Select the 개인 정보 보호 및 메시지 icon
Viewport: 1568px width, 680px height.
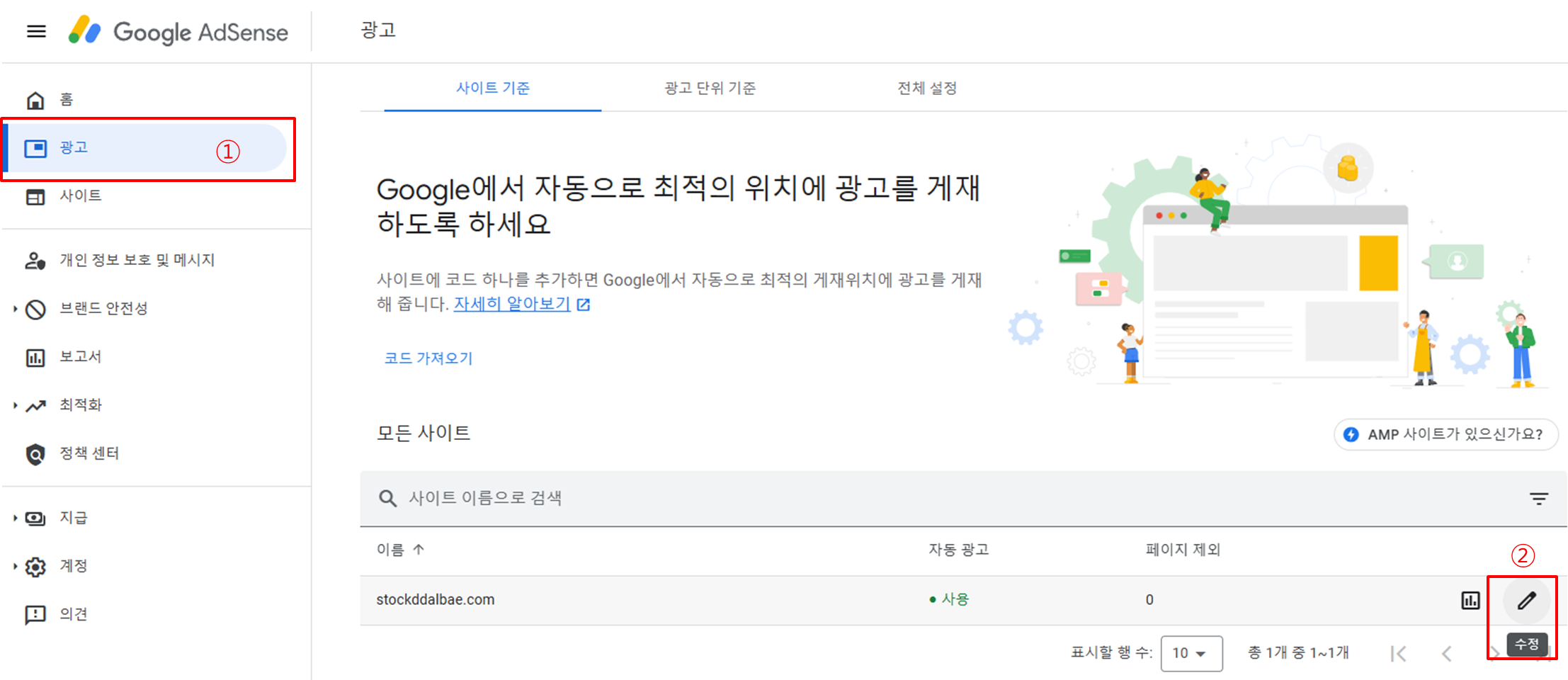pyautogui.click(x=35, y=259)
